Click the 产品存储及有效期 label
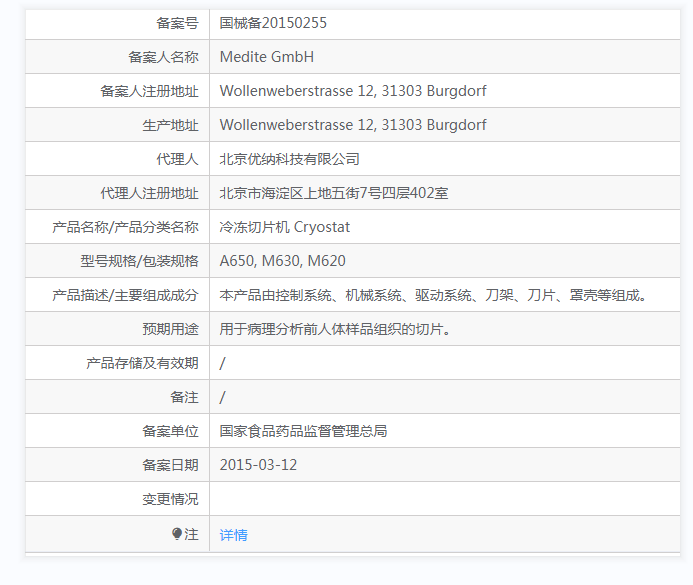The image size is (693, 585). click(142, 363)
